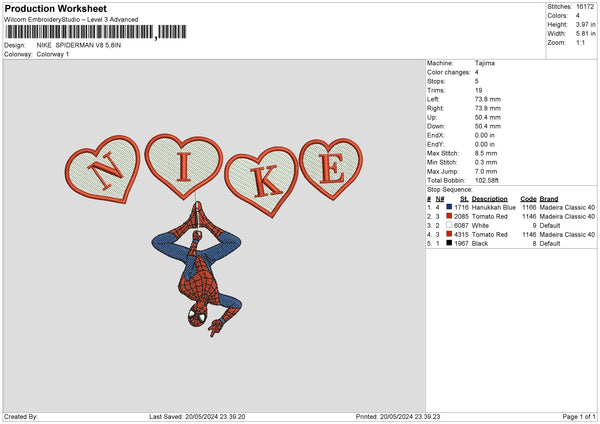
Task: Click the 'Production Worksheet' title
Action: 55,8
